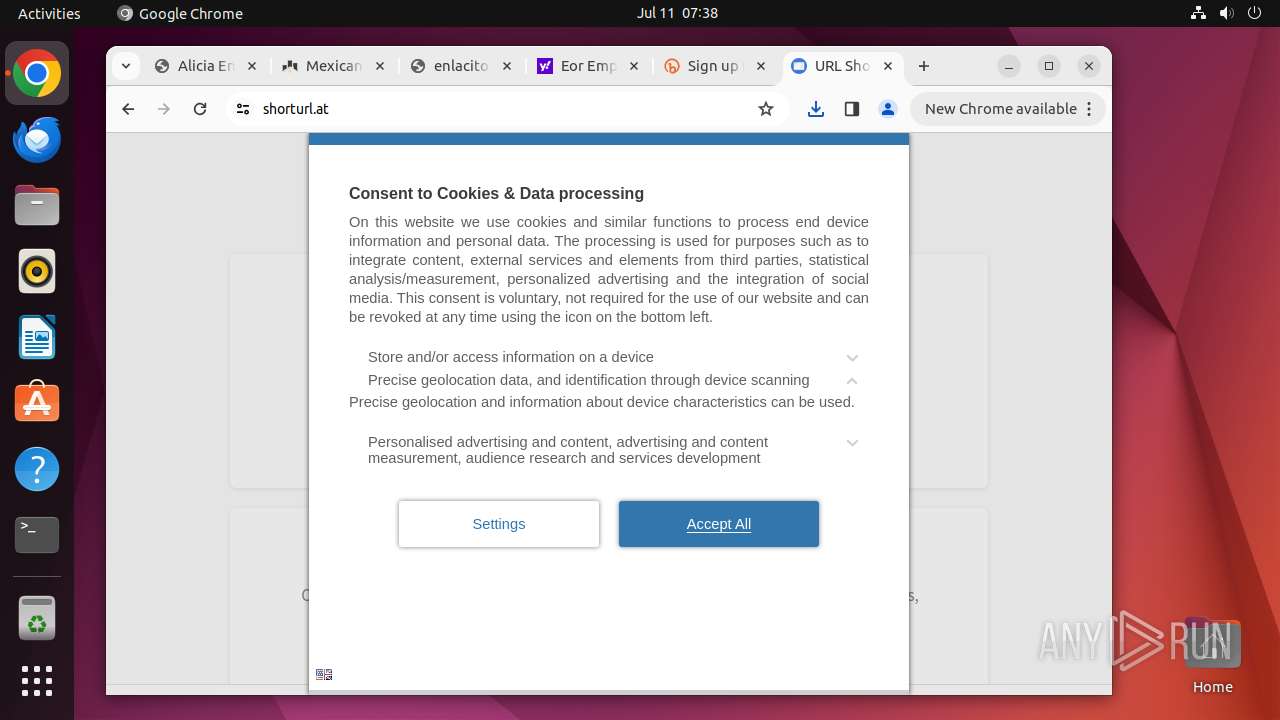Close the URL Sho tab
This screenshot has width=1280, height=720.
coord(888,66)
